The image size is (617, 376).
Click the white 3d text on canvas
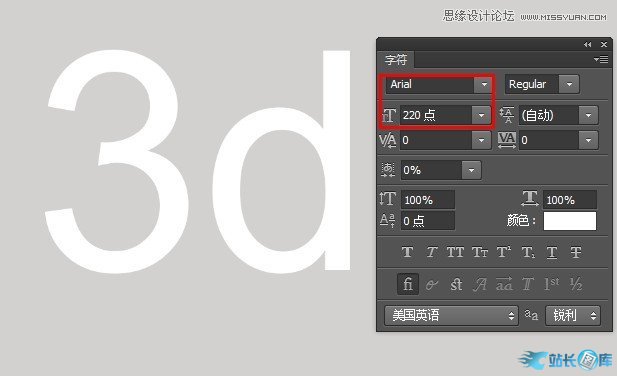pyautogui.click(x=198, y=161)
